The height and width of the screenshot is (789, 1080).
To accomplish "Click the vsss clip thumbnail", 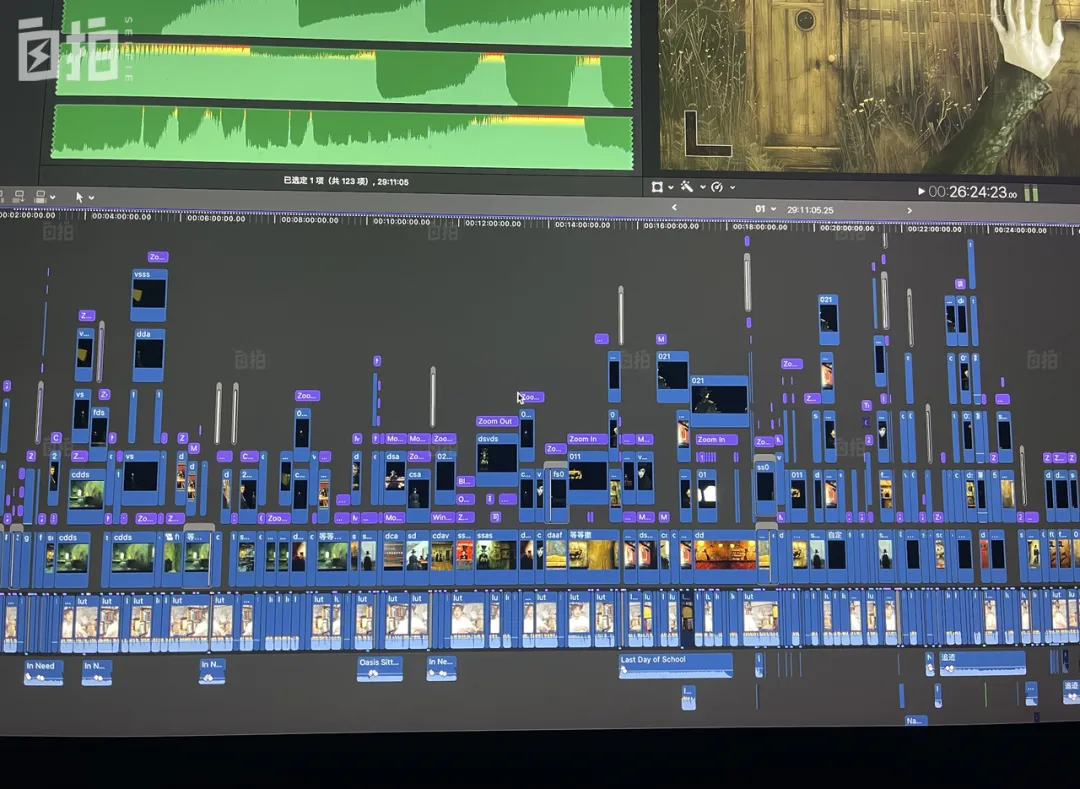I will [x=148, y=294].
